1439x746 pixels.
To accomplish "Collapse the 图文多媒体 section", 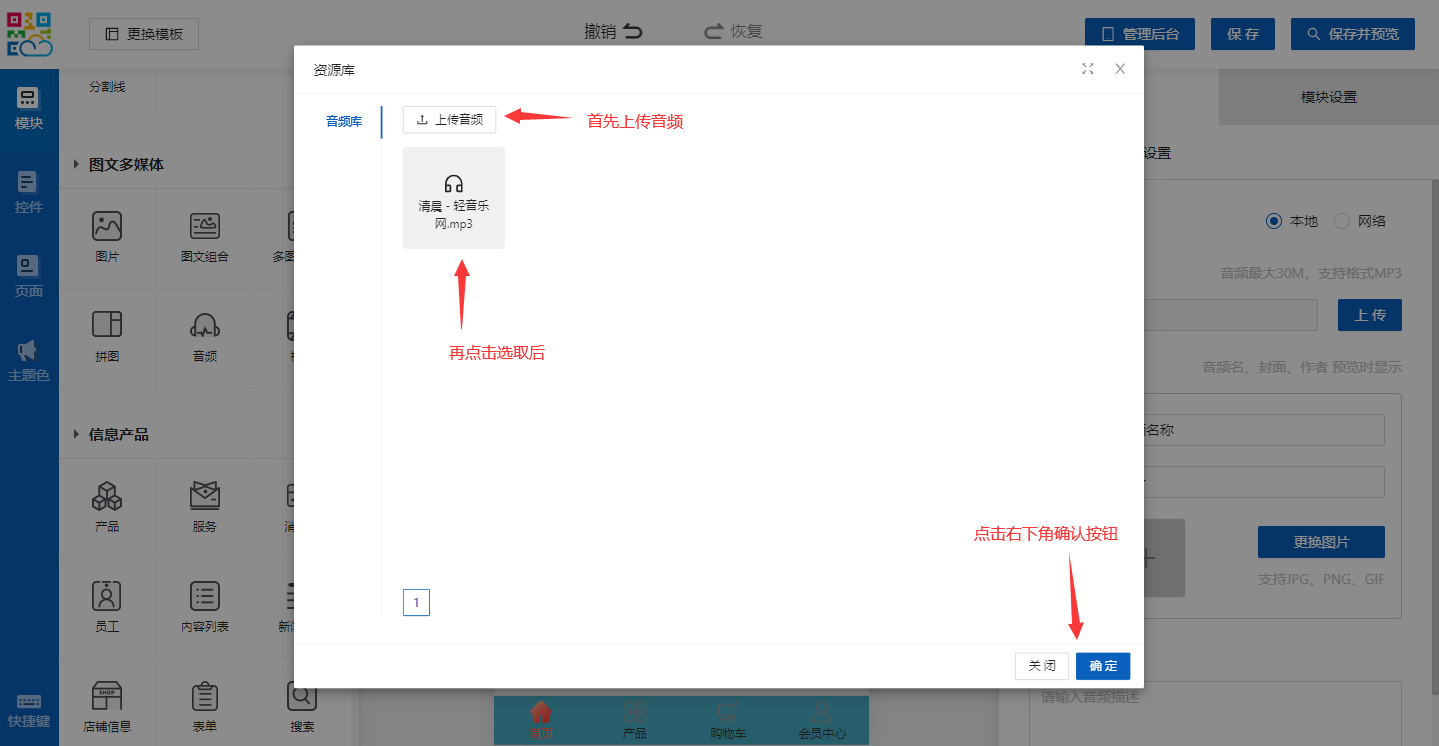I will tap(76, 165).
